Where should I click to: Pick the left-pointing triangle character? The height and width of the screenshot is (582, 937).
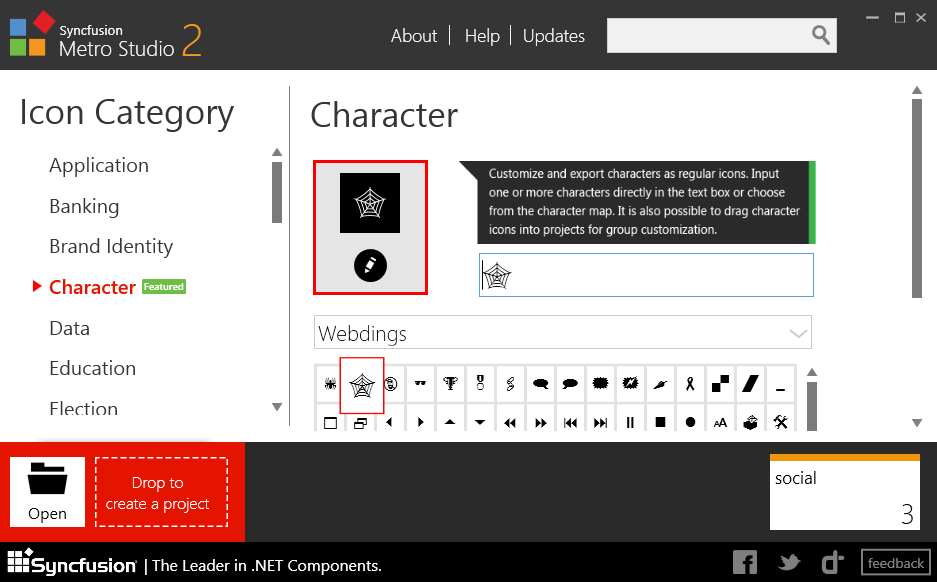[390, 422]
